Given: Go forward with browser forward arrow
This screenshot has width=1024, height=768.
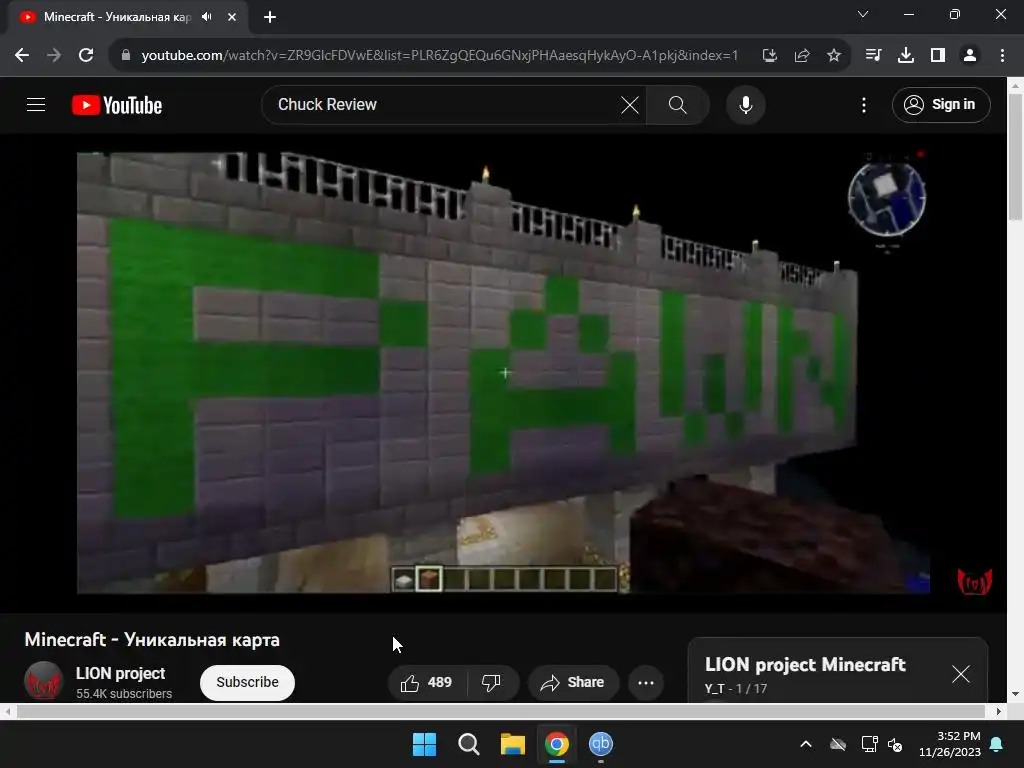Looking at the screenshot, I should pos(54,55).
